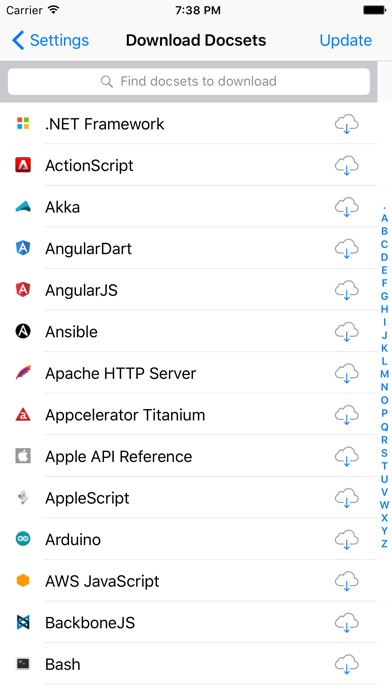Tap the download cloud next to AngularJS

pyautogui.click(x=346, y=290)
